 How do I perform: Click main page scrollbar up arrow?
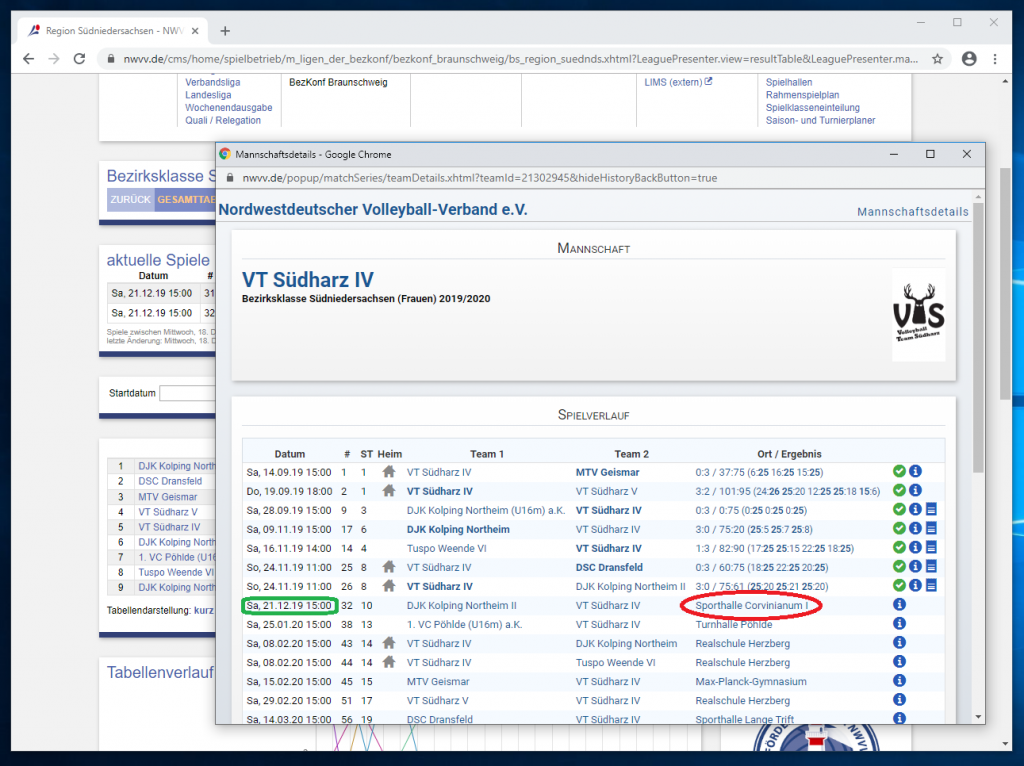[1004, 81]
